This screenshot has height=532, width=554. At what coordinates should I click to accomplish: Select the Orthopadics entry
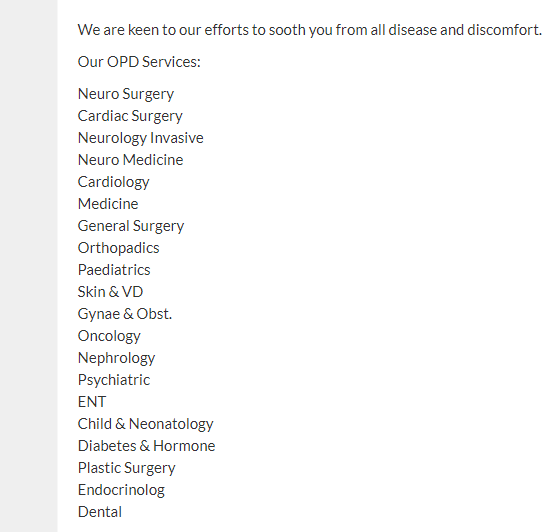coord(118,248)
